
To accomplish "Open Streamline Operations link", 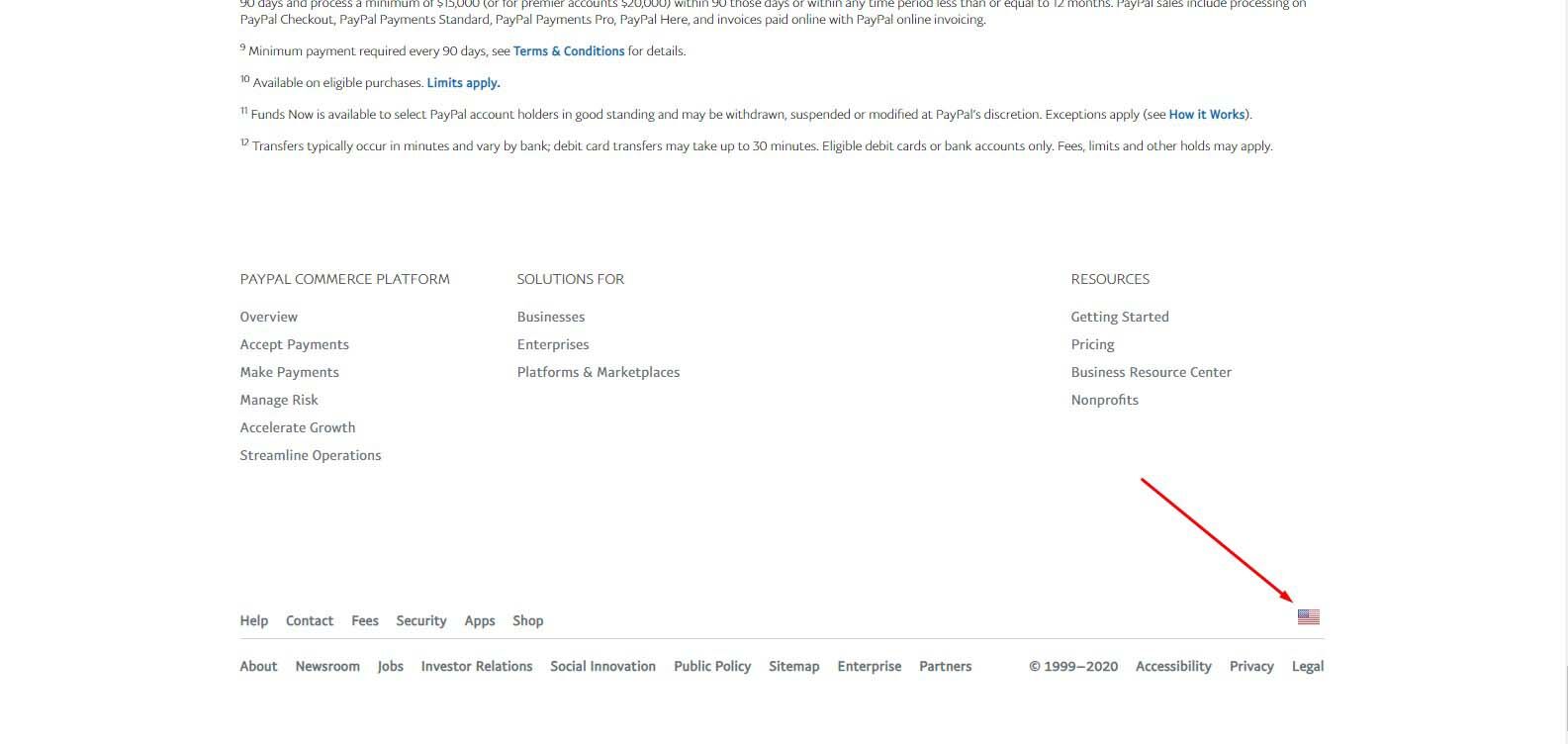I will [311, 455].
